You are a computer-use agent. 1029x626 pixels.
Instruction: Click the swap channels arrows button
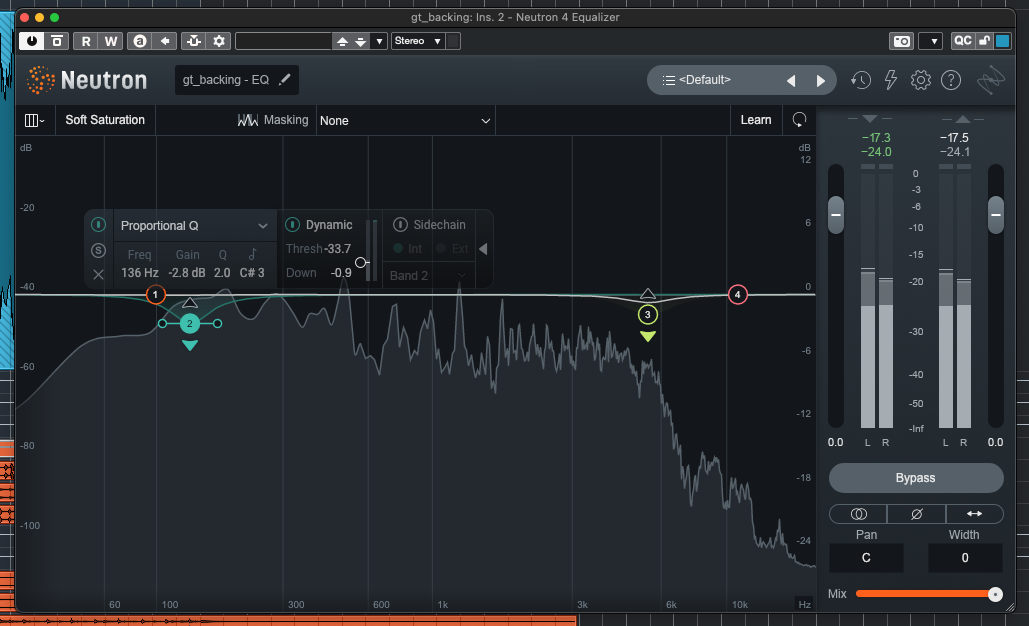coord(974,514)
